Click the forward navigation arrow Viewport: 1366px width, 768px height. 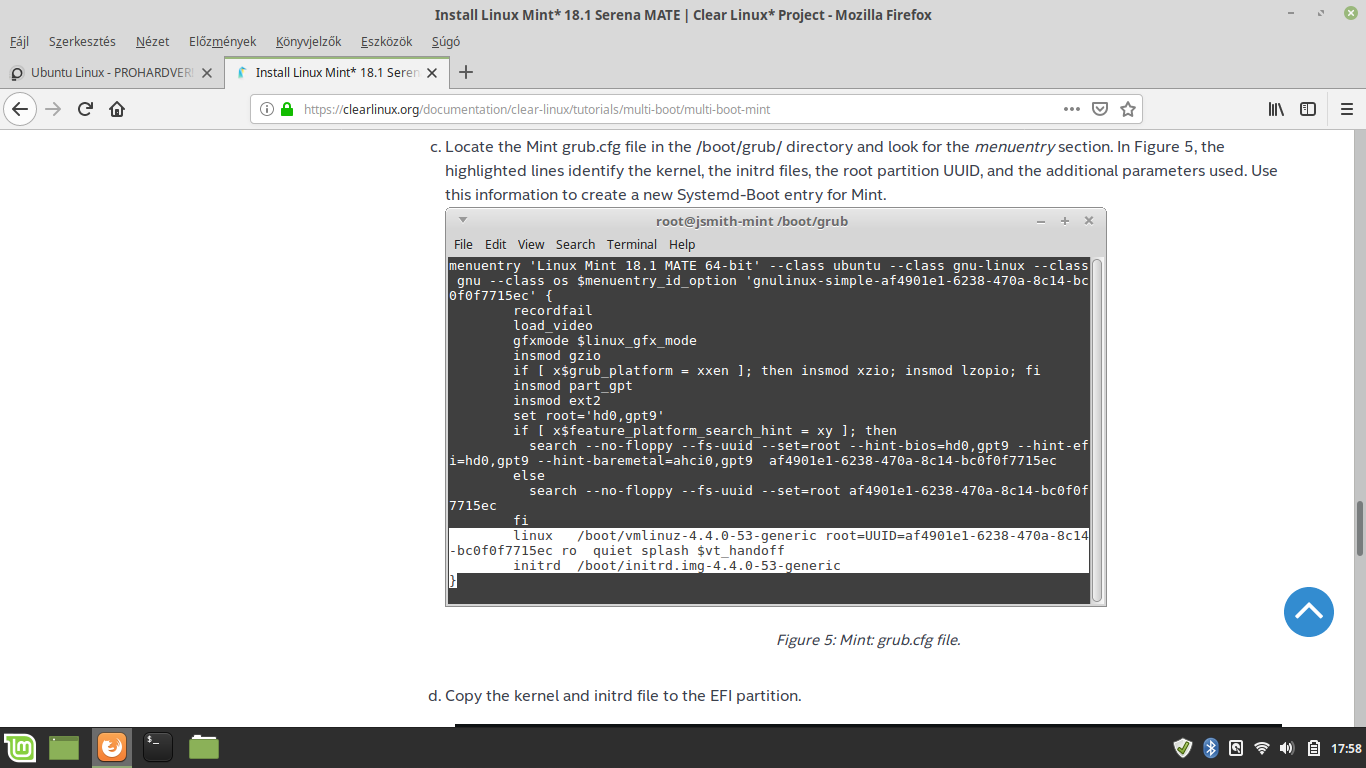(53, 109)
